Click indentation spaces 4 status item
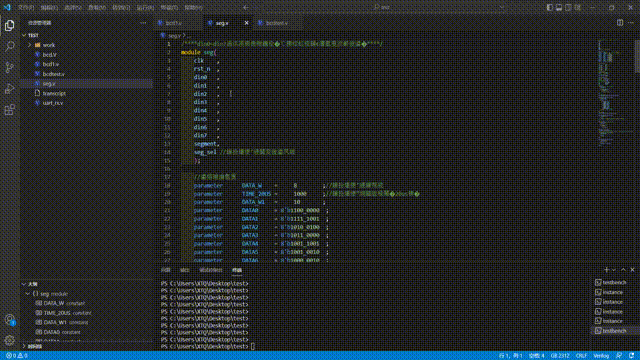The height and width of the screenshot is (360, 640). point(536,356)
